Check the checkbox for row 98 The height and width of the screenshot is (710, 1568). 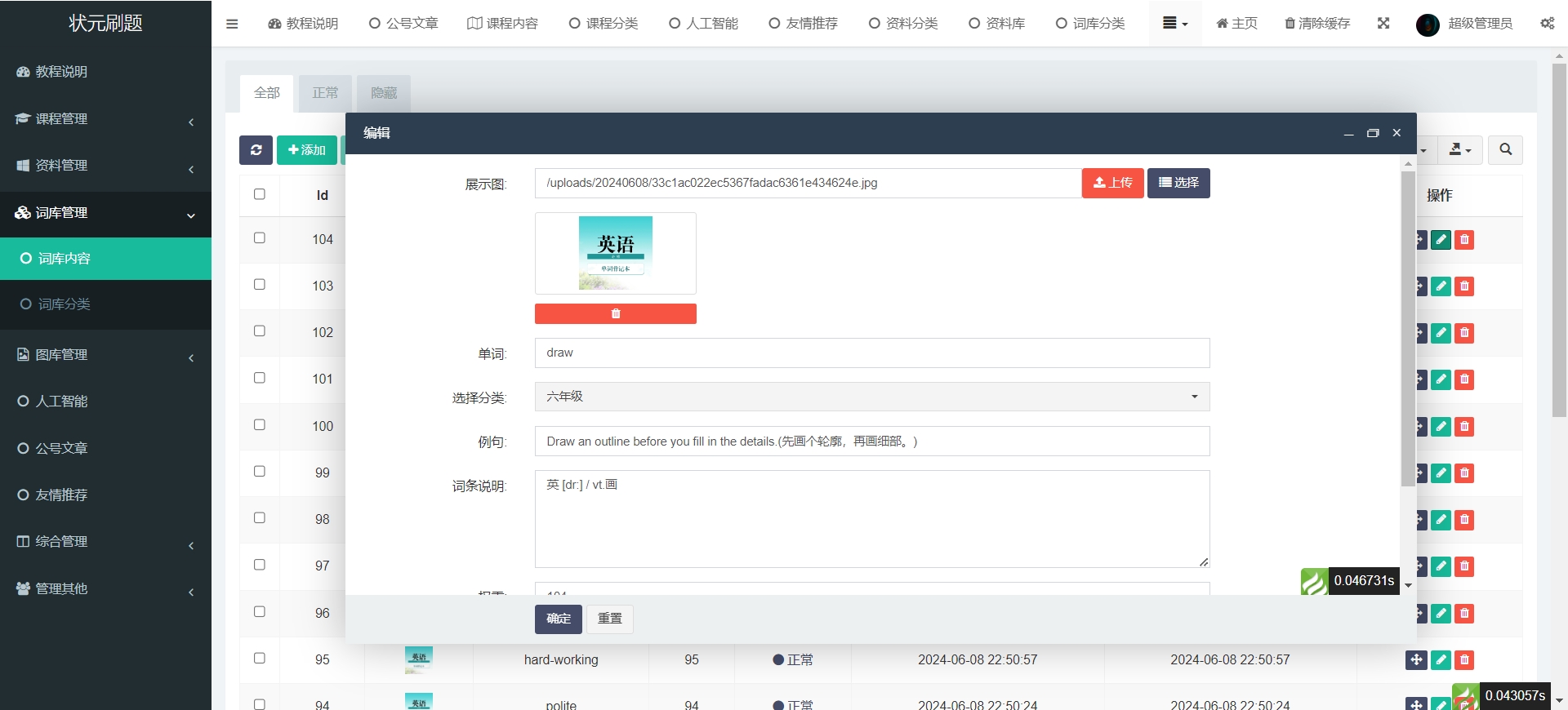260,518
